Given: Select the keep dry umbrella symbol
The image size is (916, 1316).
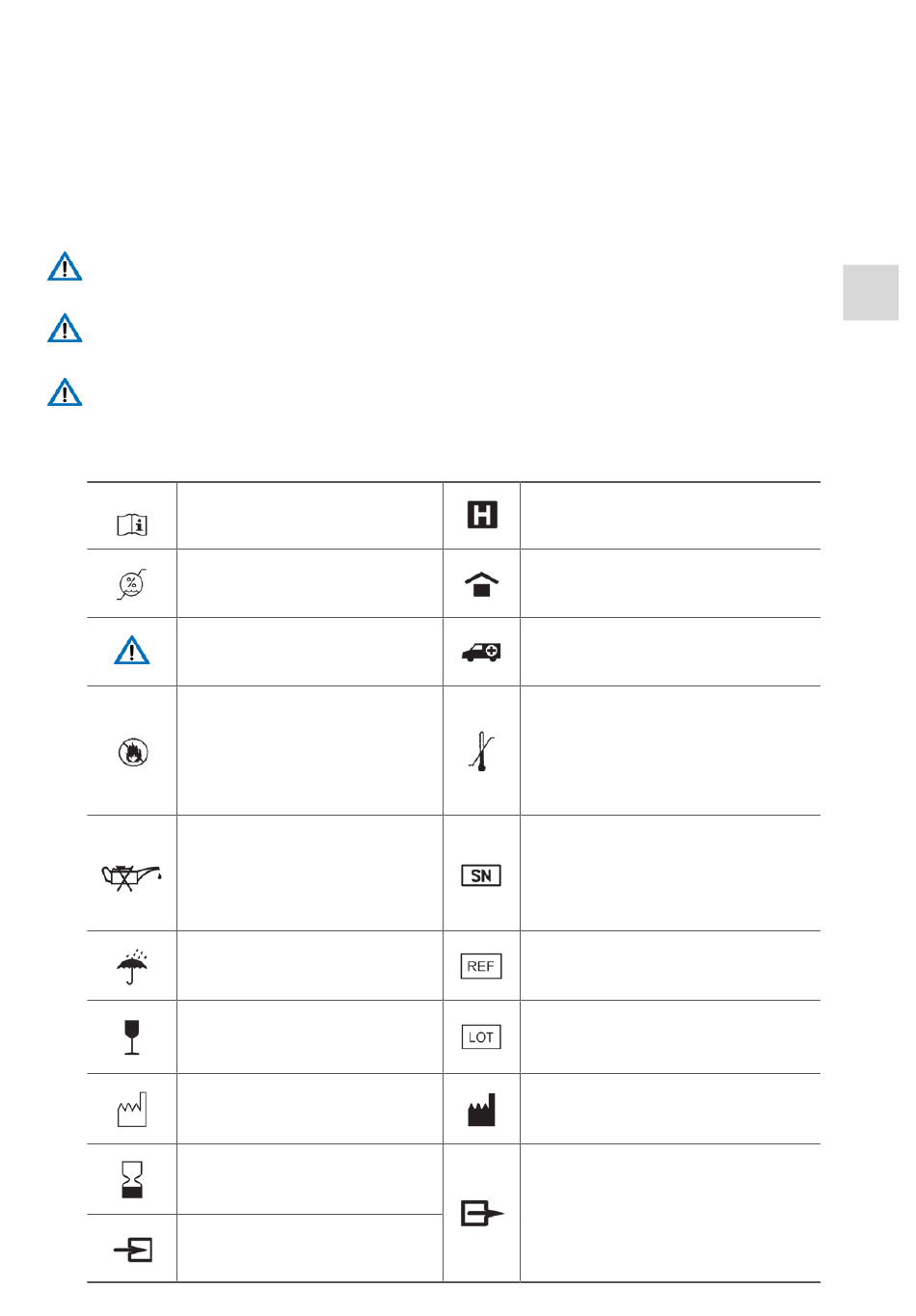Looking at the screenshot, I should [x=132, y=966].
